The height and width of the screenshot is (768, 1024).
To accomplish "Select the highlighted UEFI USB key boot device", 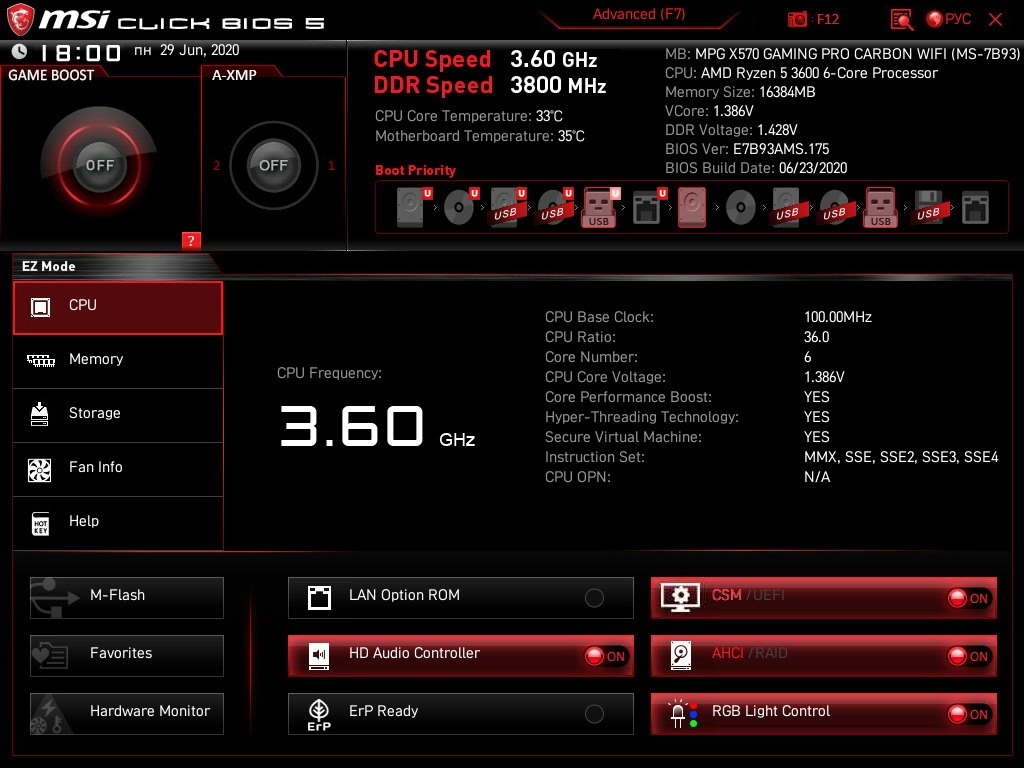I will coord(600,208).
